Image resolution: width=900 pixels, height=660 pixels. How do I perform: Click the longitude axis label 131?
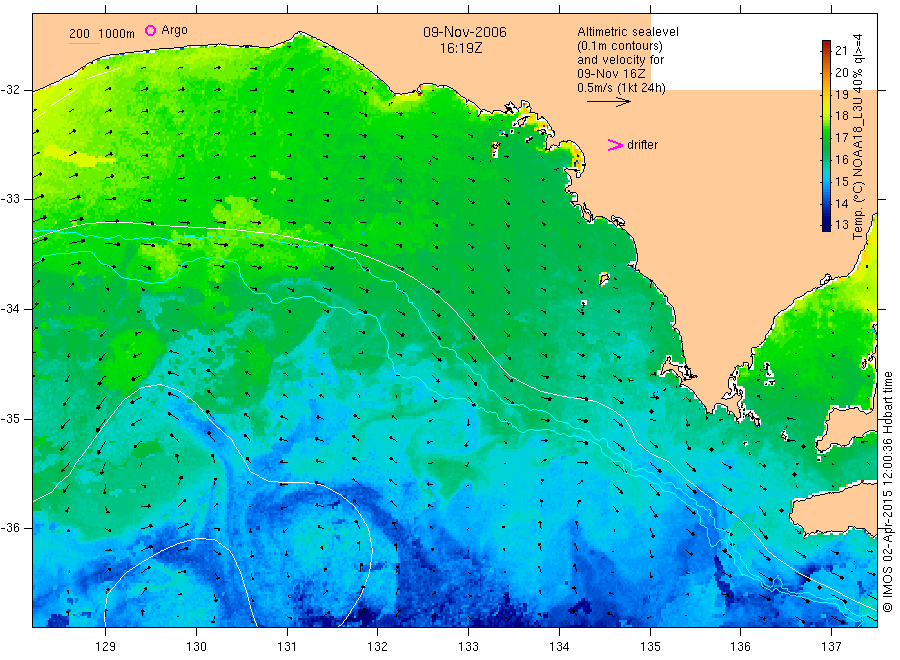[x=287, y=647]
